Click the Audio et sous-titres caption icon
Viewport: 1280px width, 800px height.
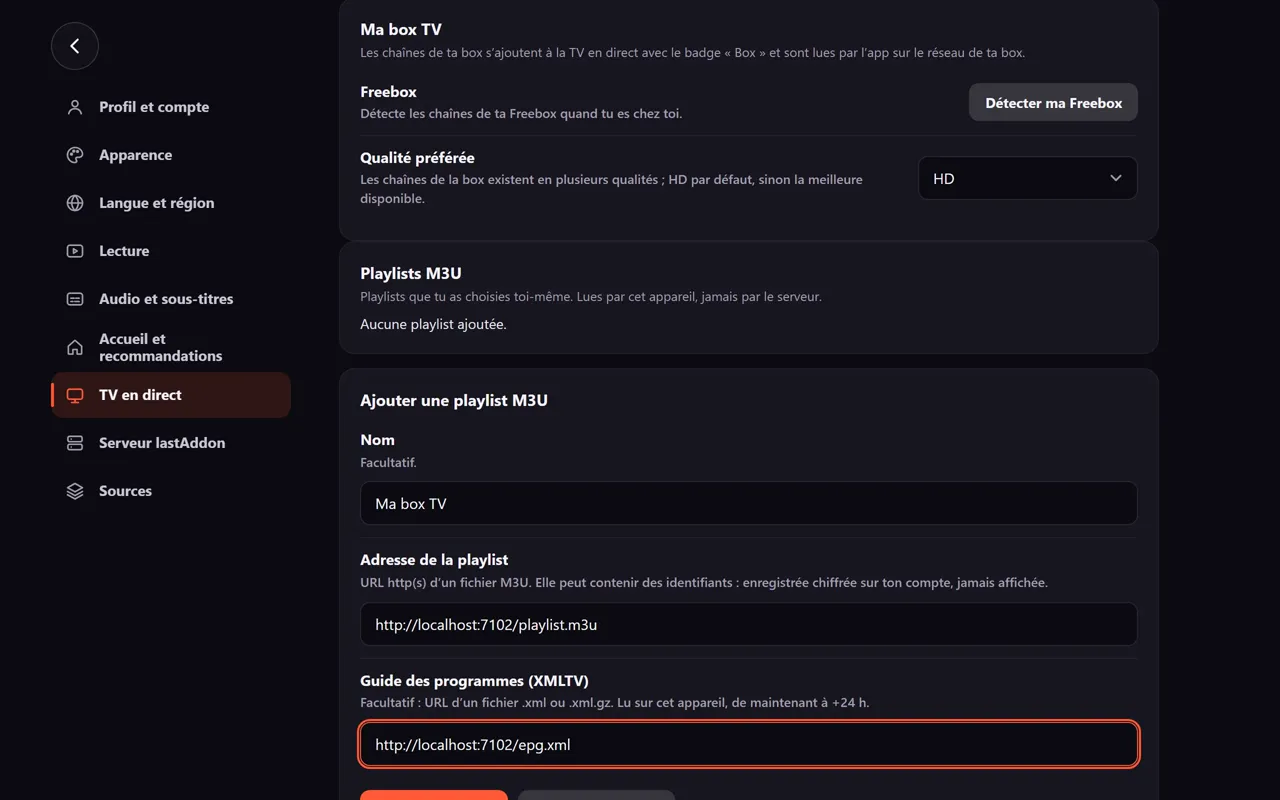click(x=75, y=299)
